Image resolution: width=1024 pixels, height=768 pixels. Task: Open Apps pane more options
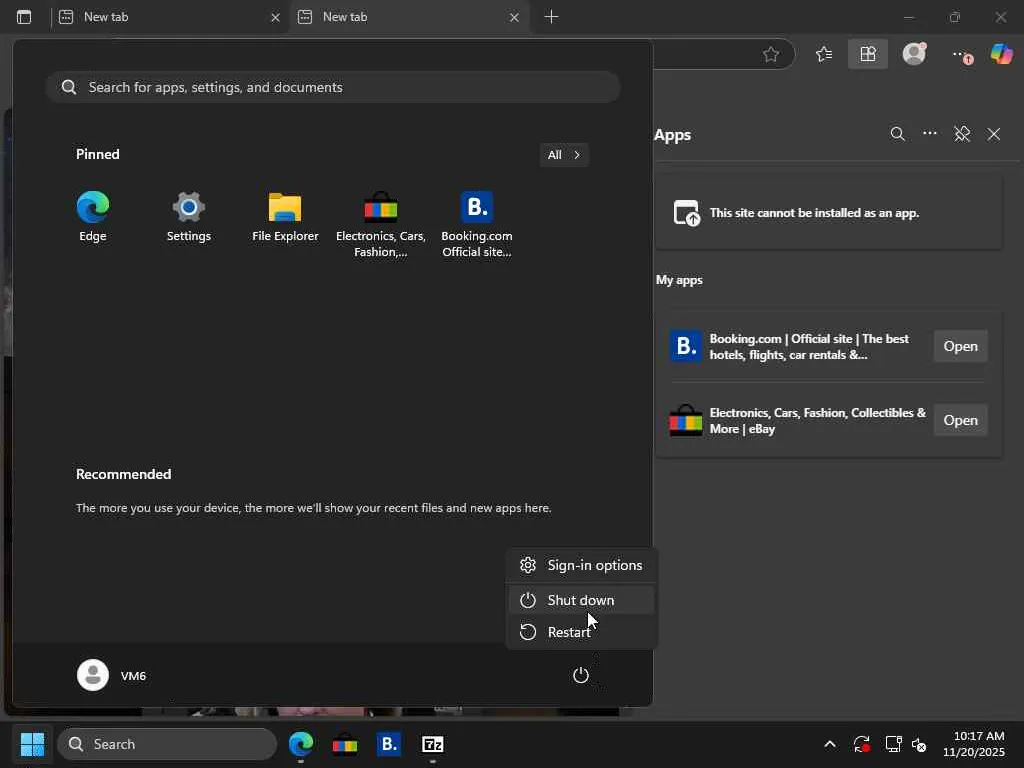coord(930,134)
